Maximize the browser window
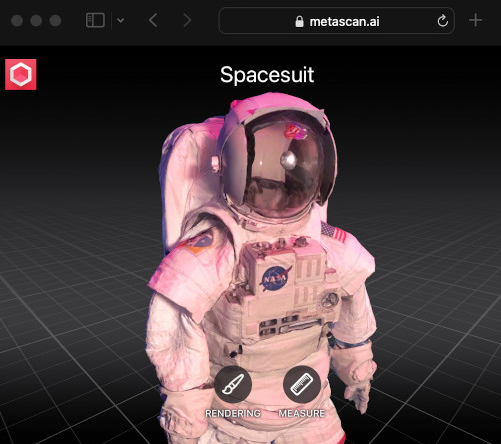The height and width of the screenshot is (444, 501). tap(55, 21)
